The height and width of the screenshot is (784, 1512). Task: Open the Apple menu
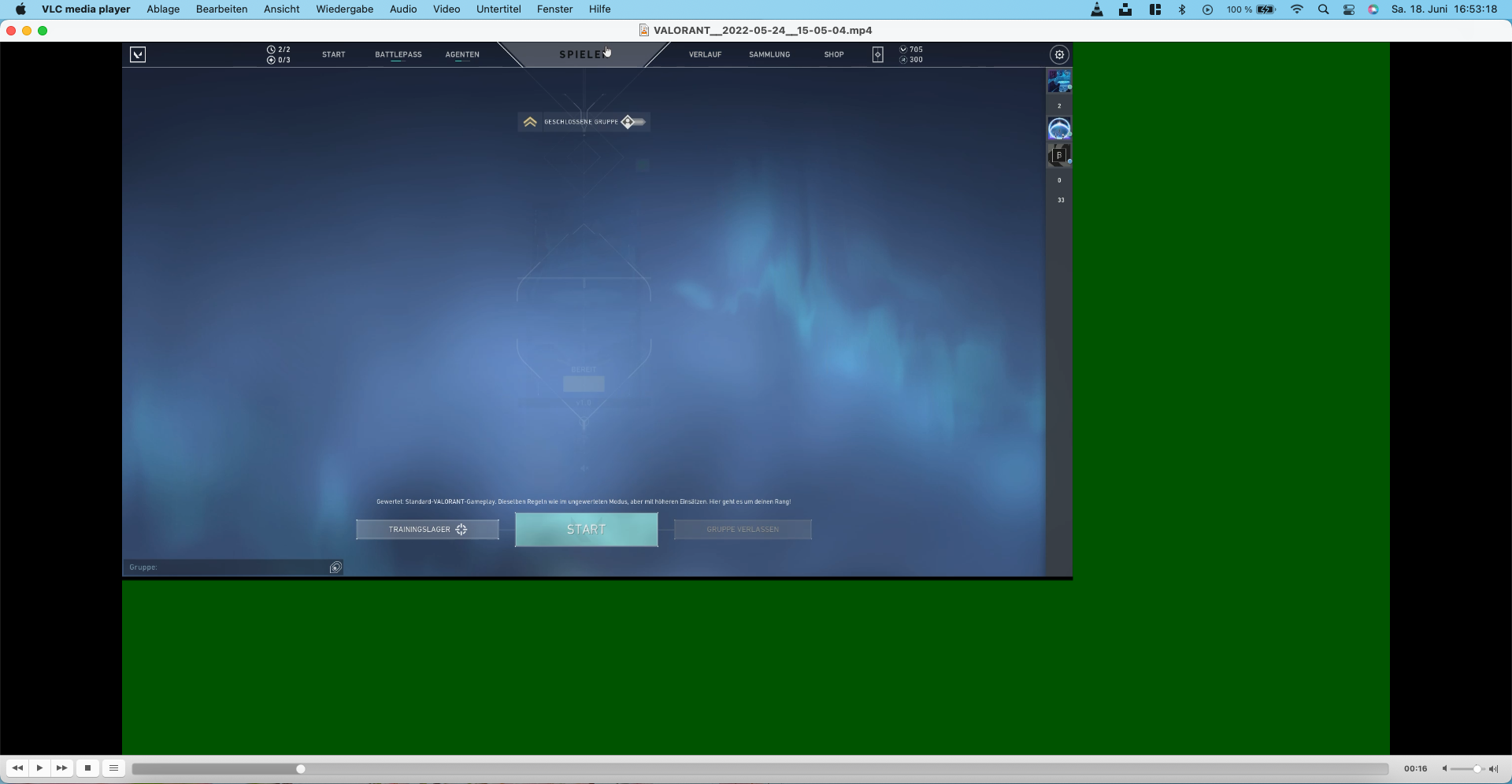20,9
